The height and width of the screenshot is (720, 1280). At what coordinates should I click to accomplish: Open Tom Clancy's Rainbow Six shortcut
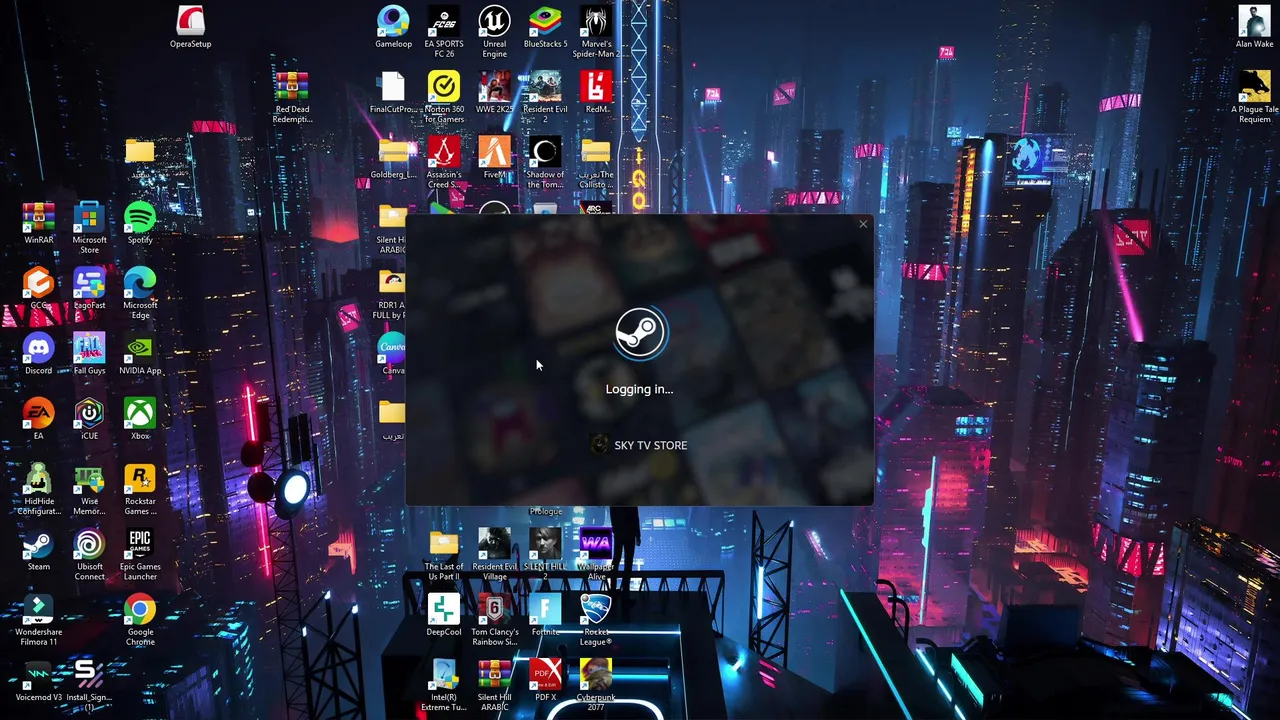[x=494, y=619]
